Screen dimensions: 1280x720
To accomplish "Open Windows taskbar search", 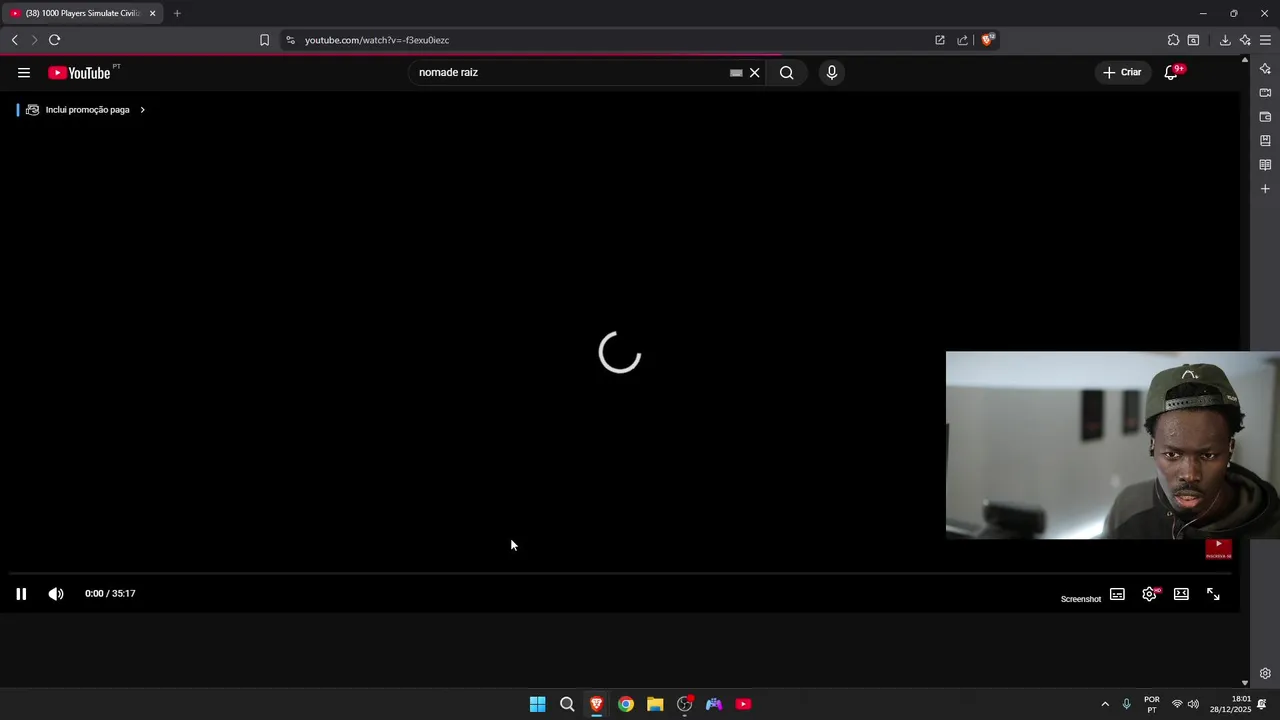I will tap(567, 704).
